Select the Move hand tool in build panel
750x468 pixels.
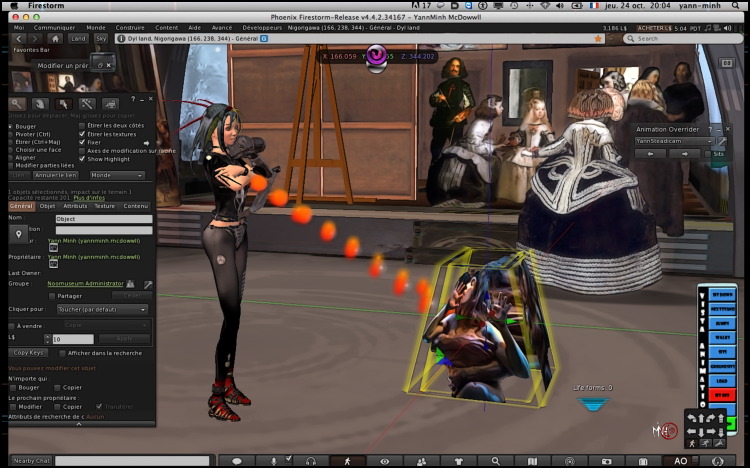[x=40, y=103]
